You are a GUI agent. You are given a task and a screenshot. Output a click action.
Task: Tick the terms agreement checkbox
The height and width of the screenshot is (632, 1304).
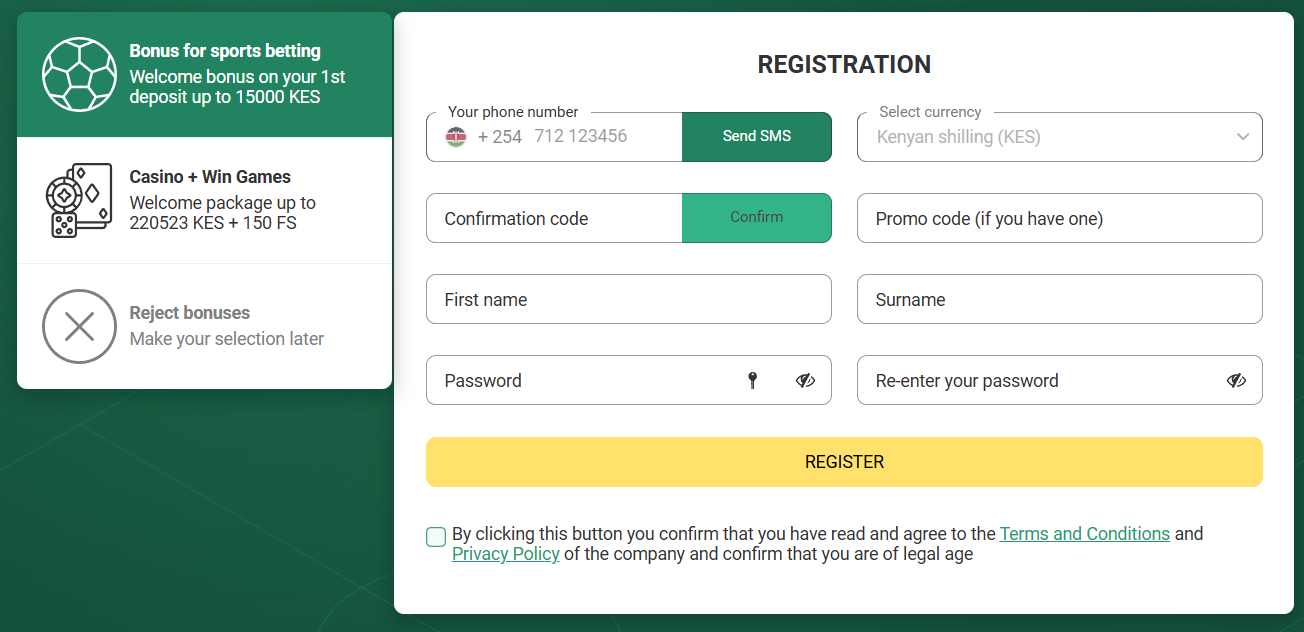pyautogui.click(x=436, y=537)
